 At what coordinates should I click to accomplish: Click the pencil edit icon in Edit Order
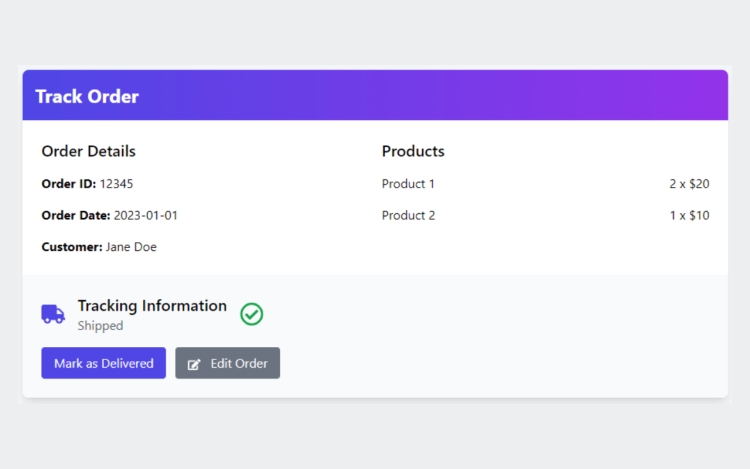(x=194, y=364)
